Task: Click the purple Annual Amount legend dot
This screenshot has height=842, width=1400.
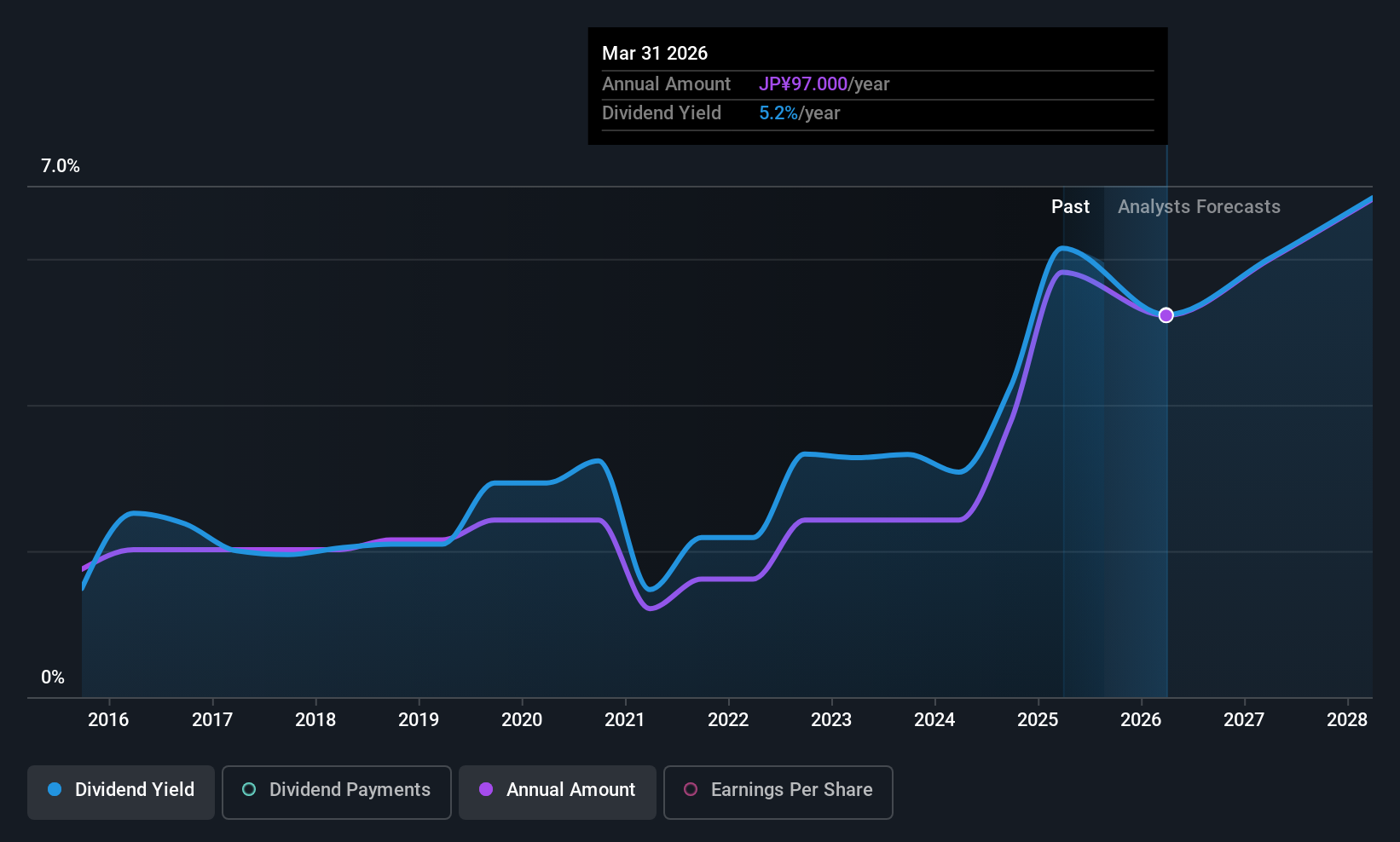Action: 486,789
